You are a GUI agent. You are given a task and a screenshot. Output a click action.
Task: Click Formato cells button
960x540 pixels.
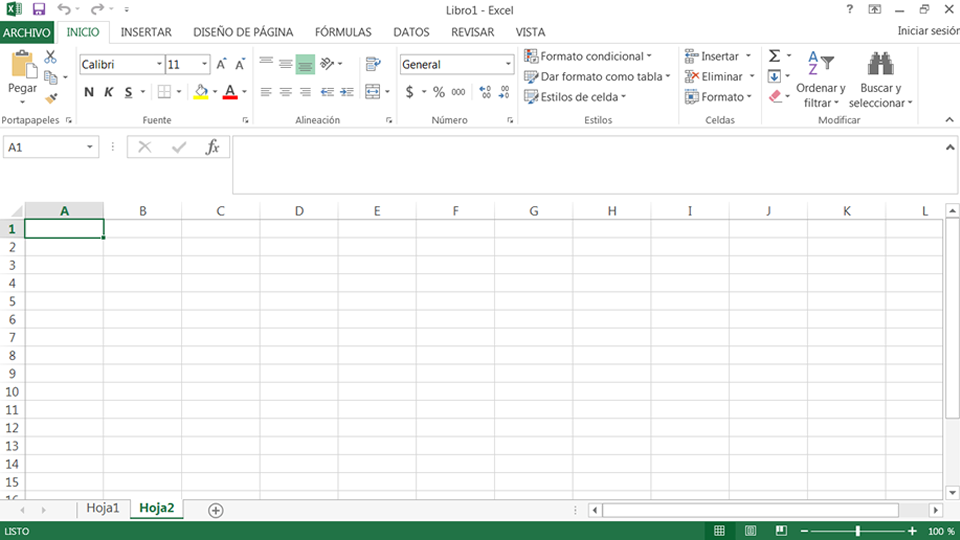click(x=718, y=97)
